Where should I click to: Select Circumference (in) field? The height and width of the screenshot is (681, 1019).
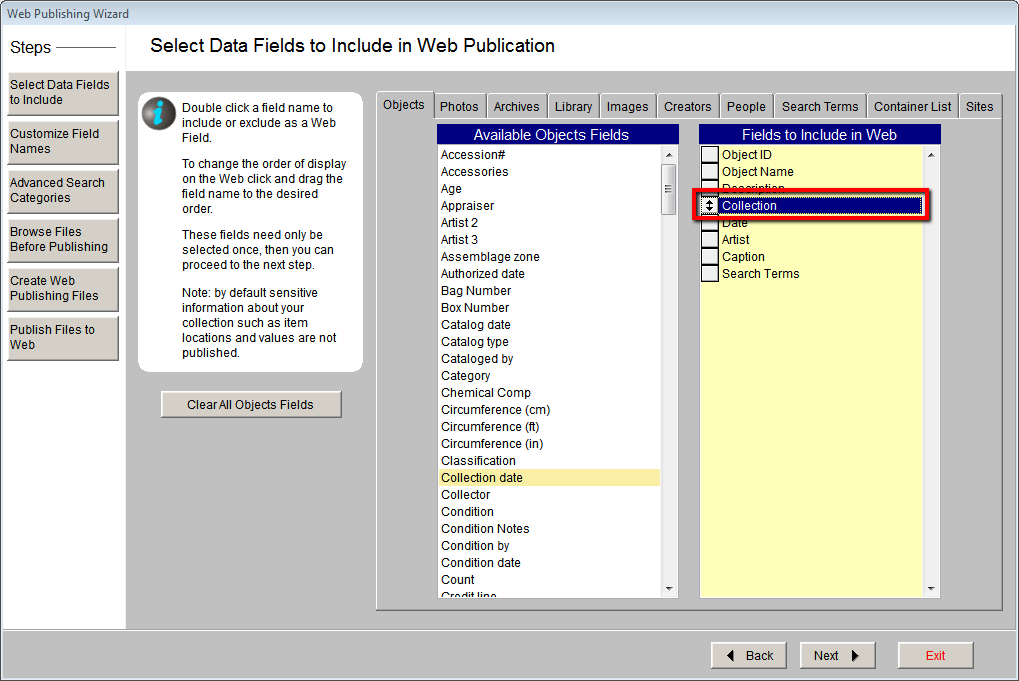click(x=550, y=444)
